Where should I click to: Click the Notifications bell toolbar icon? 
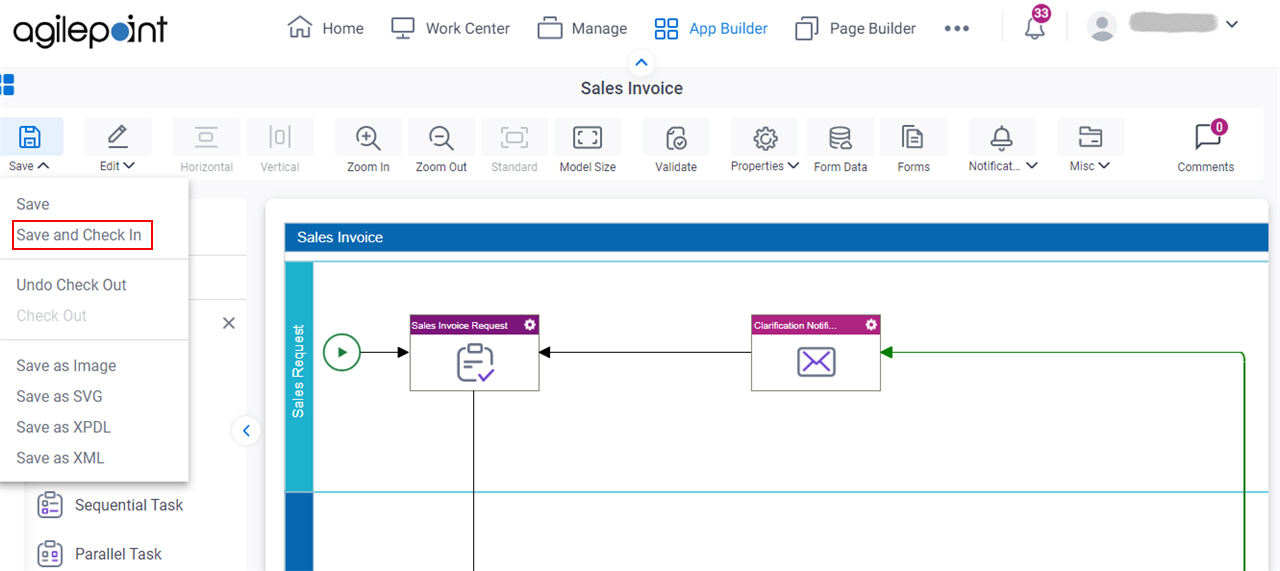click(x=1001, y=137)
